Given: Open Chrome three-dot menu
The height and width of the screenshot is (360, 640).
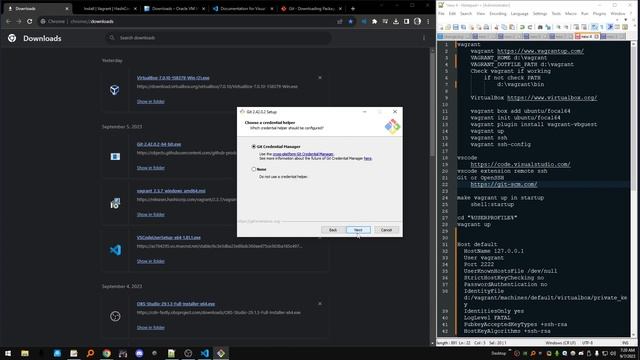Looking at the screenshot, I should pos(428,21).
